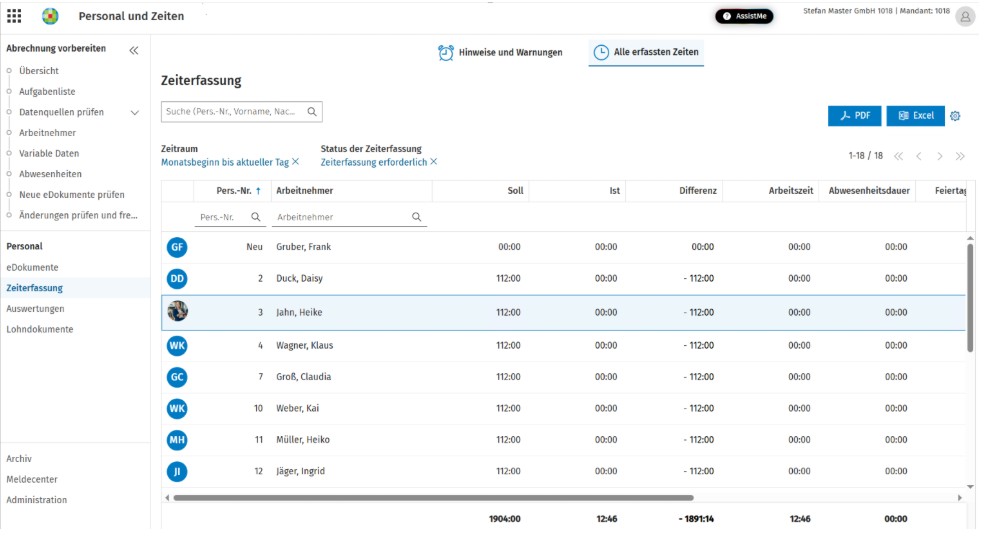Viewport: 996px width, 555px height.
Task: Remove Zeiterfassung erforderlich filter with X
Action: [434, 162]
